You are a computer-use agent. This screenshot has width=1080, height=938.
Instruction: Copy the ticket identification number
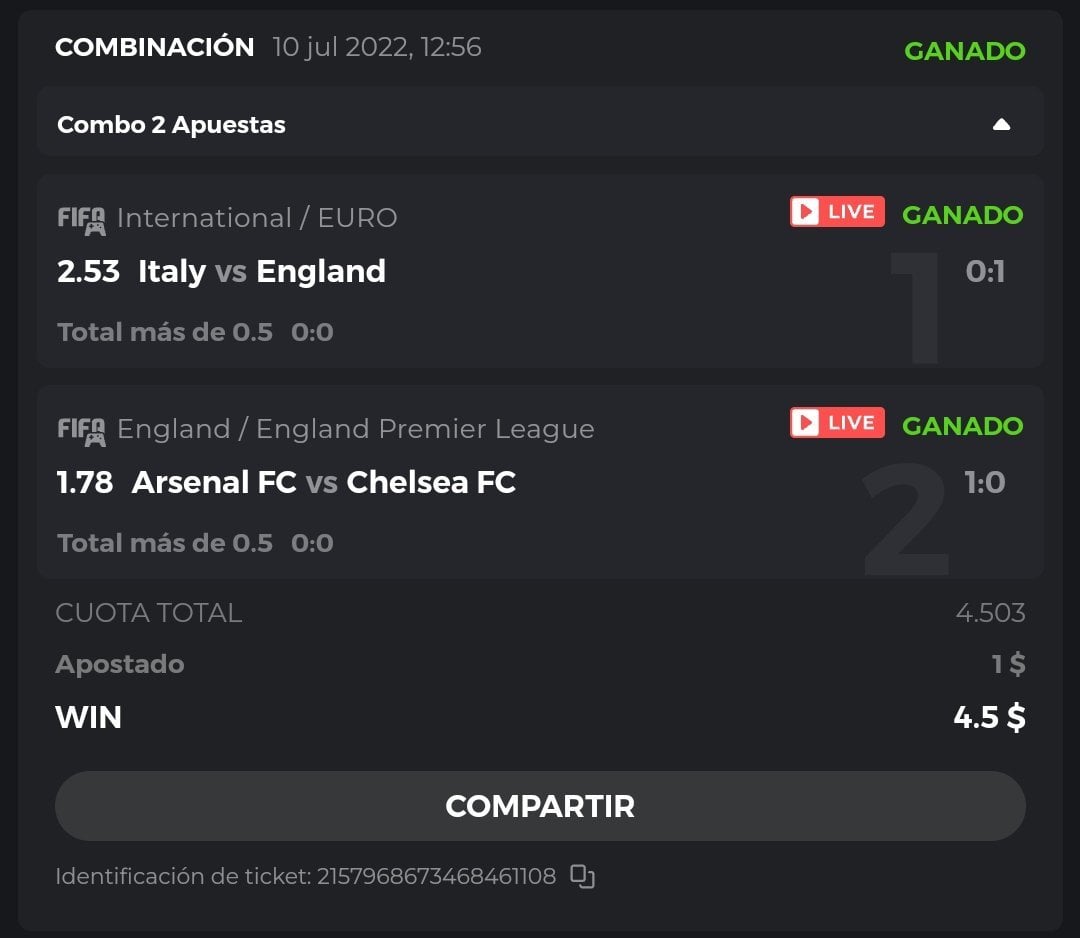coord(582,877)
